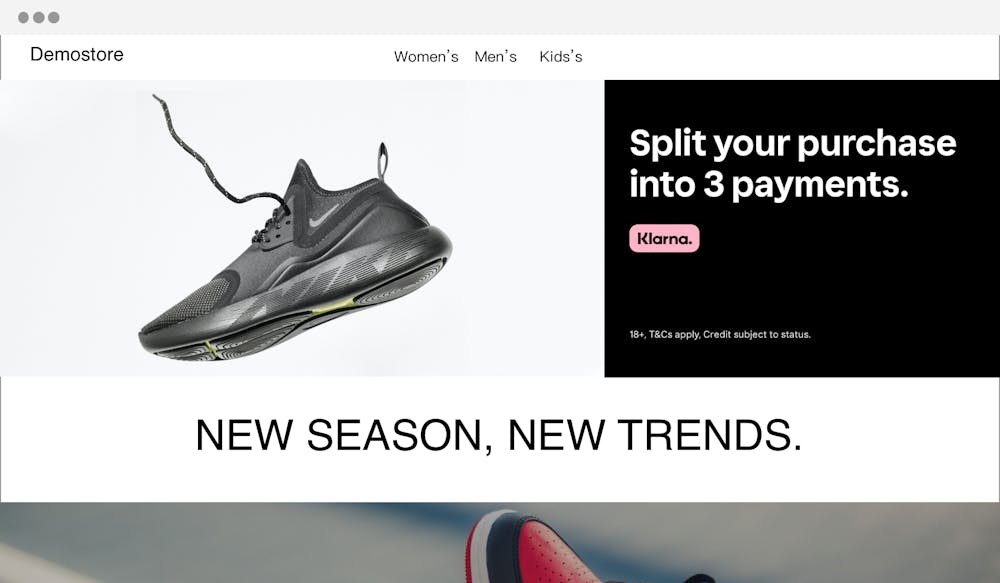Click the "NEW SEASON, NEW TRENDS." heading

click(x=499, y=435)
